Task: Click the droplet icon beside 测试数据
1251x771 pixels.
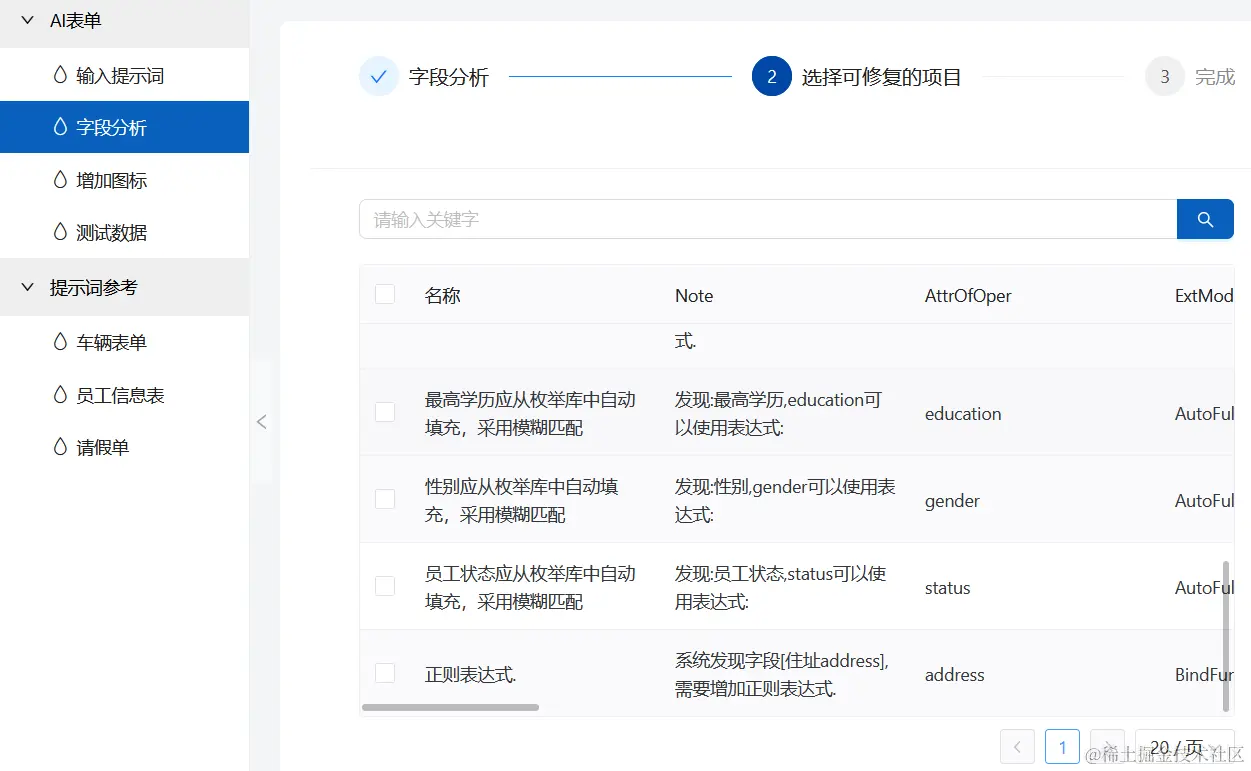Action: [60, 232]
